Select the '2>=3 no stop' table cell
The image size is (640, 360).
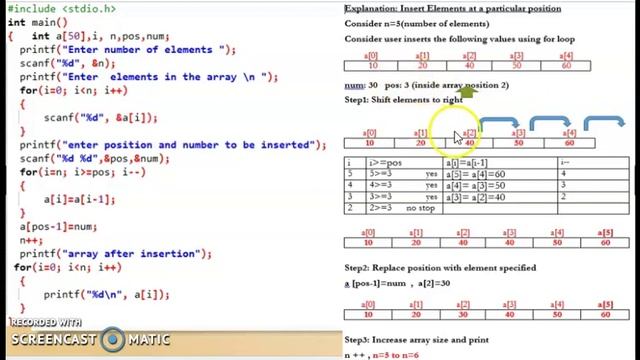404,208
